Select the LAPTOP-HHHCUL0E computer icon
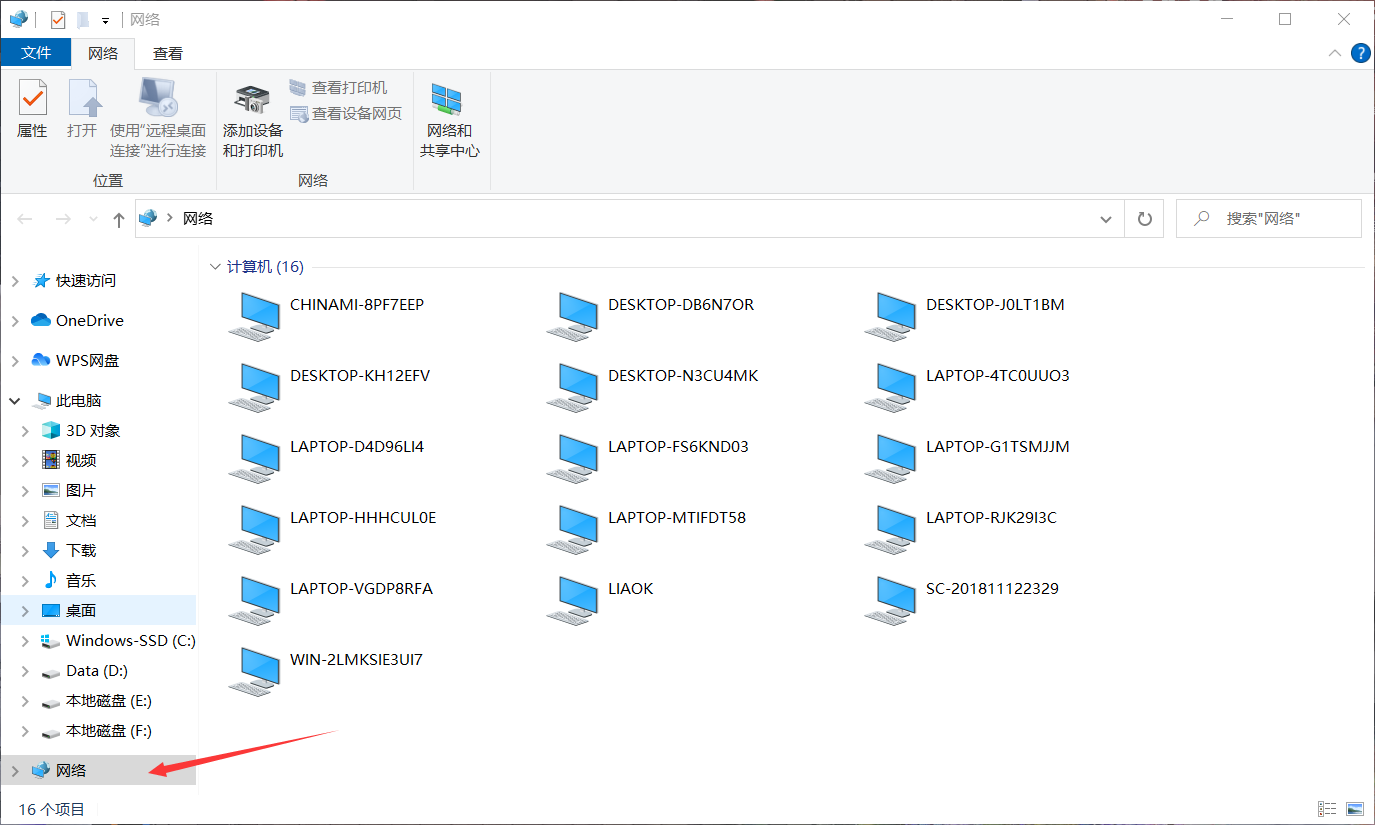The image size is (1375, 825). pyautogui.click(x=255, y=530)
